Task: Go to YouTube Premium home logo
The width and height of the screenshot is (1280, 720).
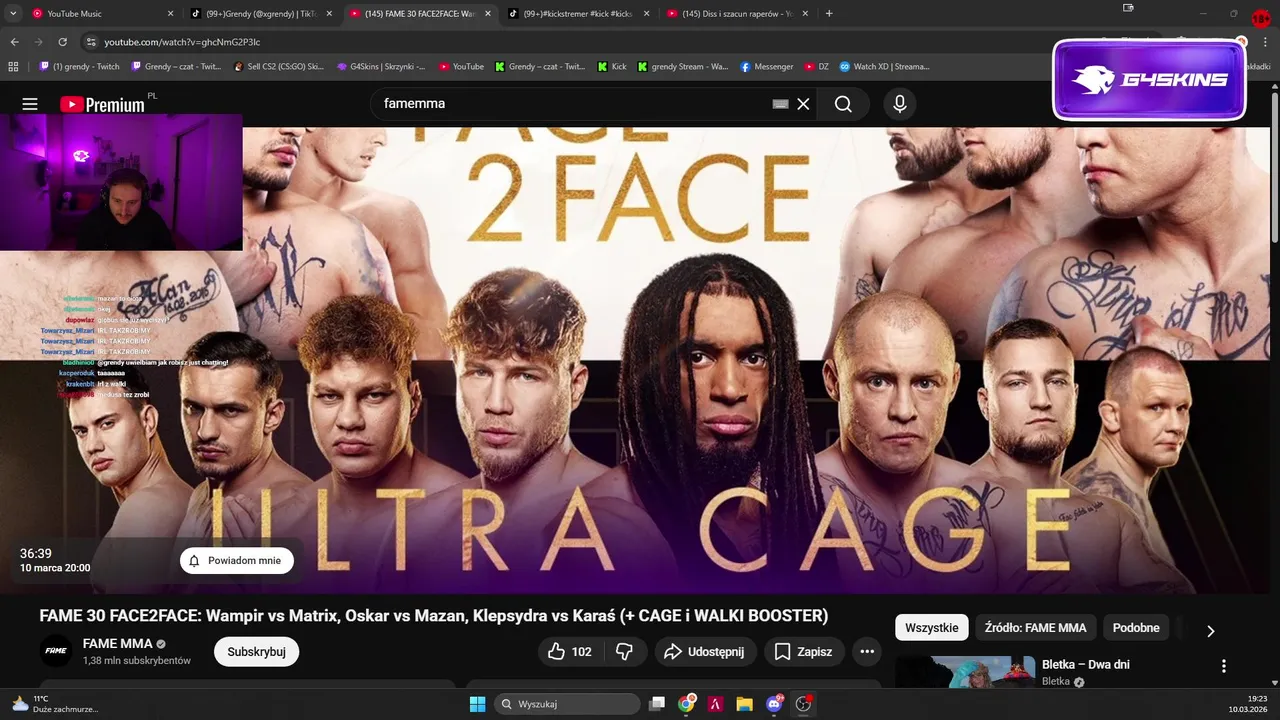Action: [102, 104]
